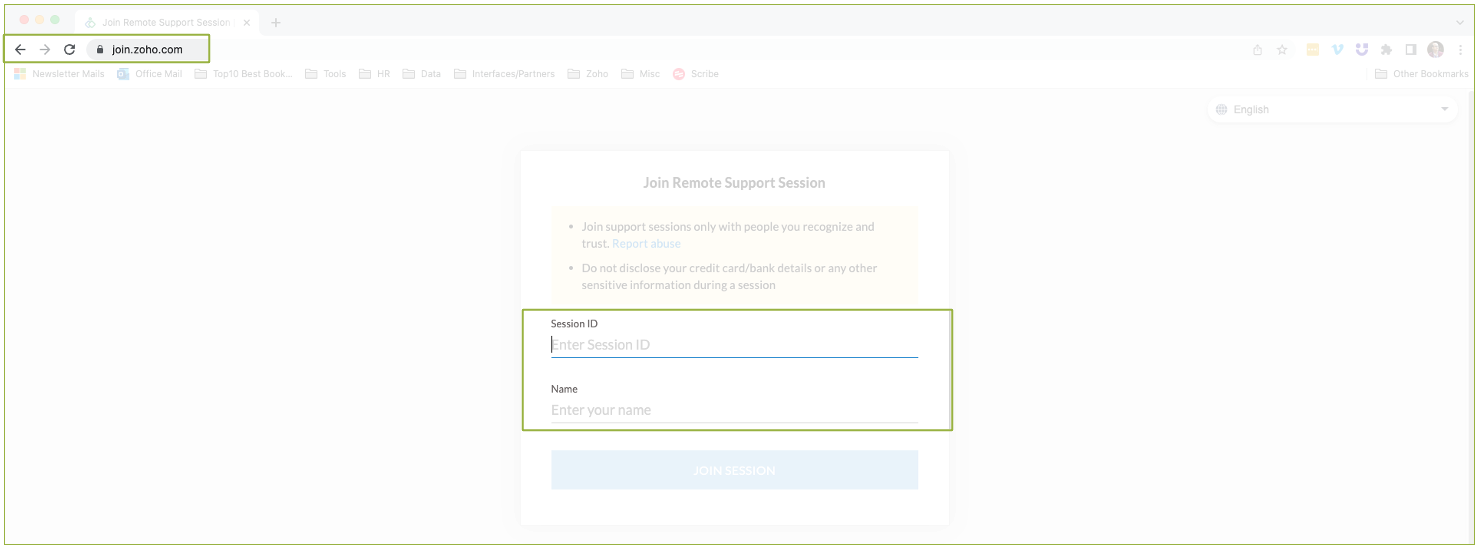Click the Enter your name field
This screenshot has height=550, width=1479.
(734, 410)
